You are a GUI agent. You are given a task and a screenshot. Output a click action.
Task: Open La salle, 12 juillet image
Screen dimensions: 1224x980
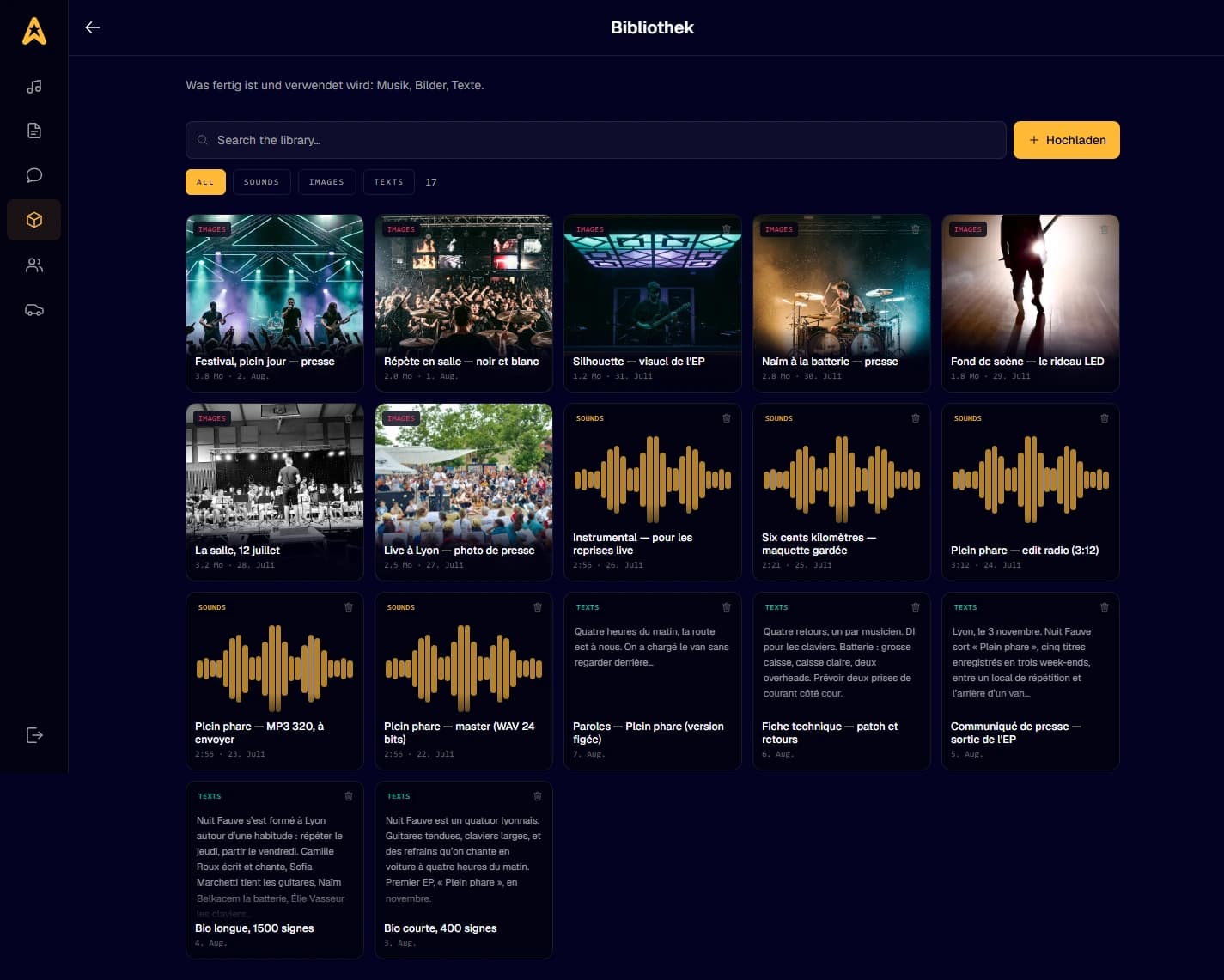(275, 492)
